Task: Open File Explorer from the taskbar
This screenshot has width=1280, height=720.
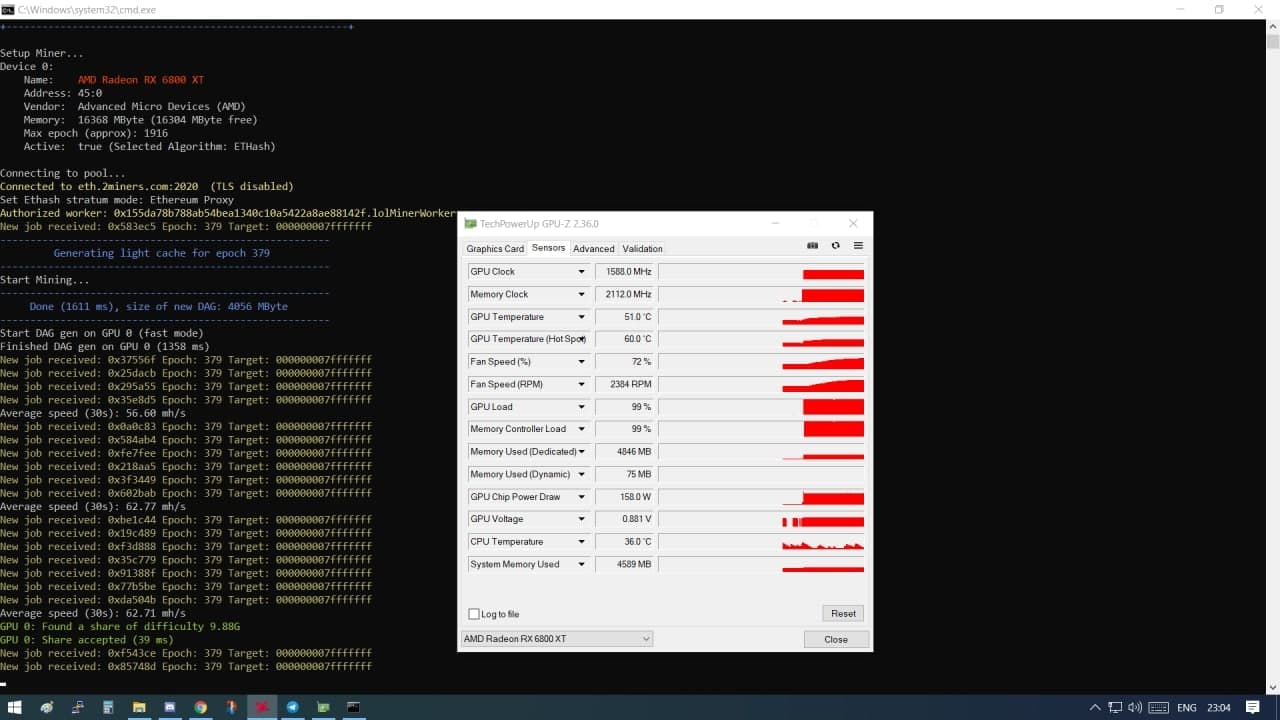Action: click(139, 707)
